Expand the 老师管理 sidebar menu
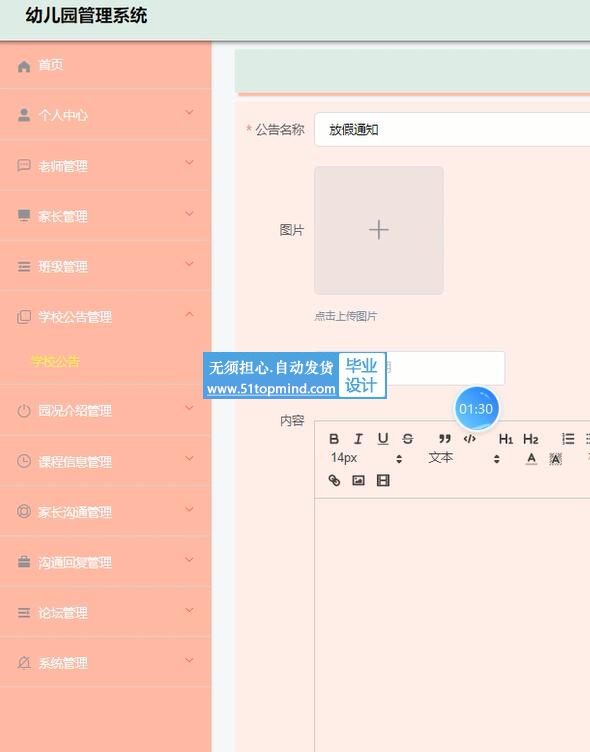Screen dimensions: 590x752 click(106, 166)
